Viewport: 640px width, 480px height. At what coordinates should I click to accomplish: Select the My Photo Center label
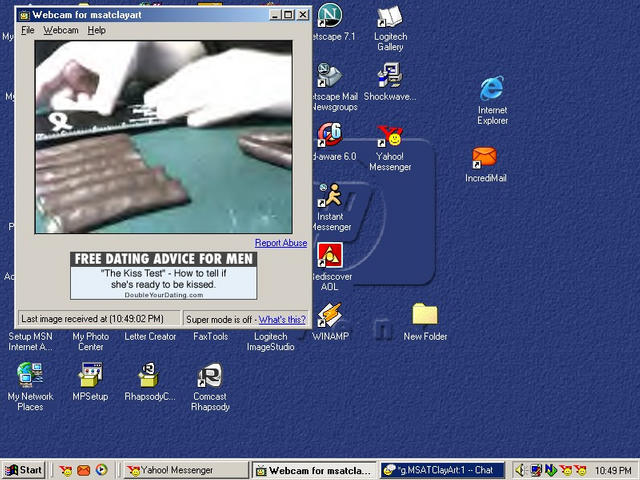click(x=91, y=342)
